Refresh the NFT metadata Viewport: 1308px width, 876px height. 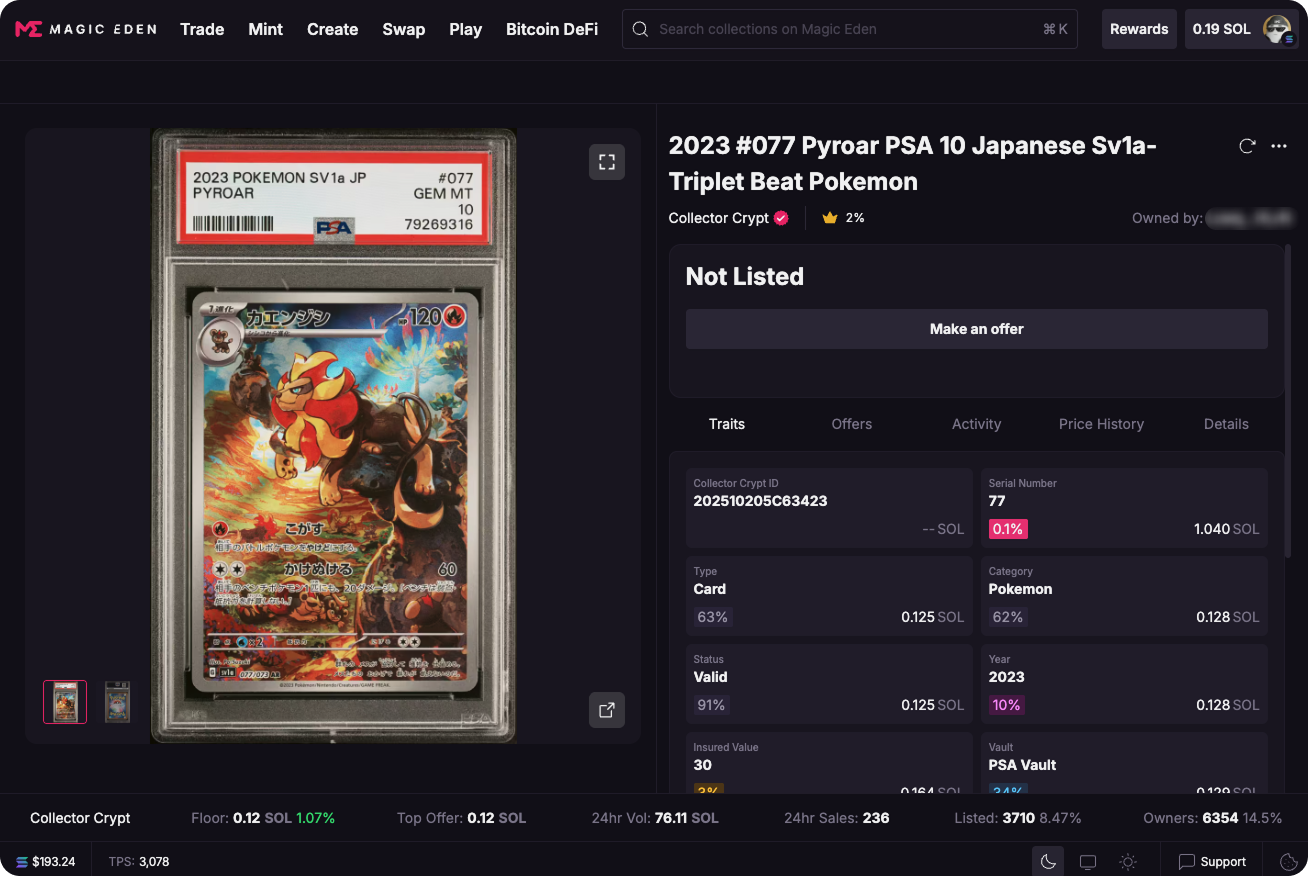coord(1247,146)
